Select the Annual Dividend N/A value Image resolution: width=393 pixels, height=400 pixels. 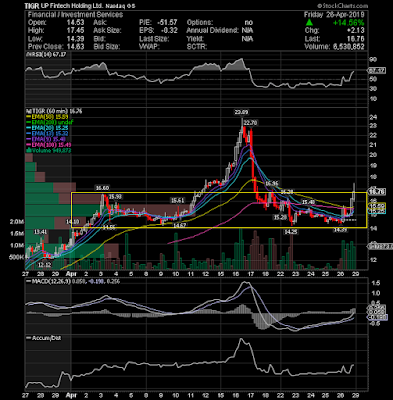click(248, 30)
